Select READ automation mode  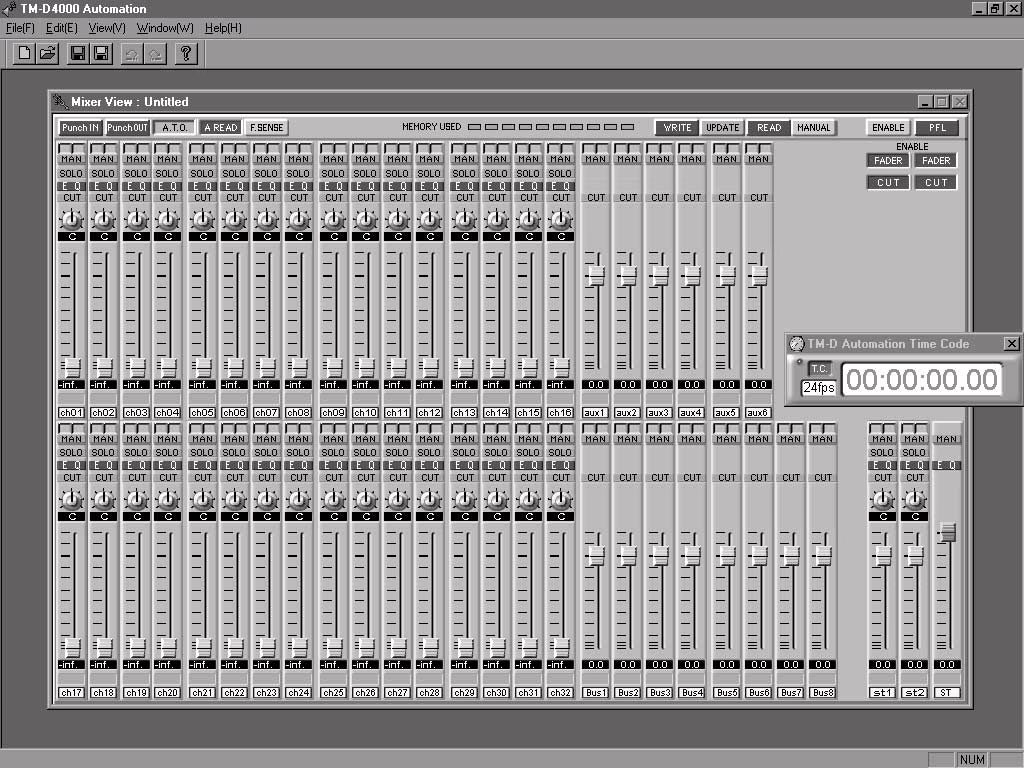tap(769, 127)
